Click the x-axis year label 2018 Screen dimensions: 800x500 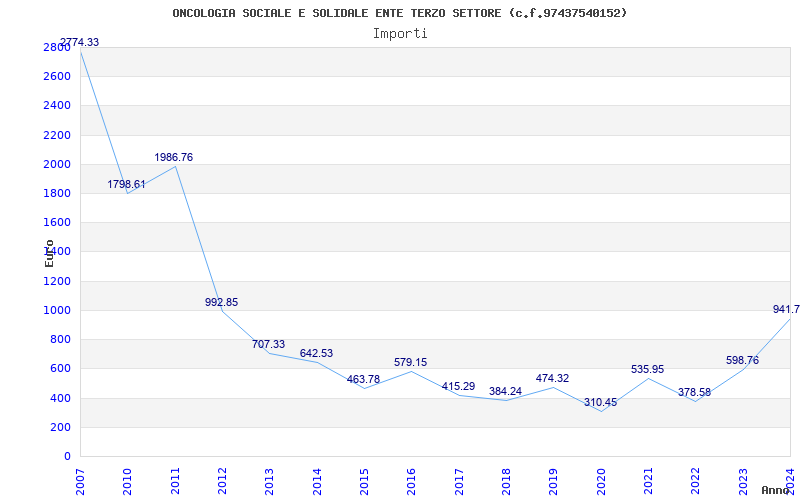pos(507,482)
